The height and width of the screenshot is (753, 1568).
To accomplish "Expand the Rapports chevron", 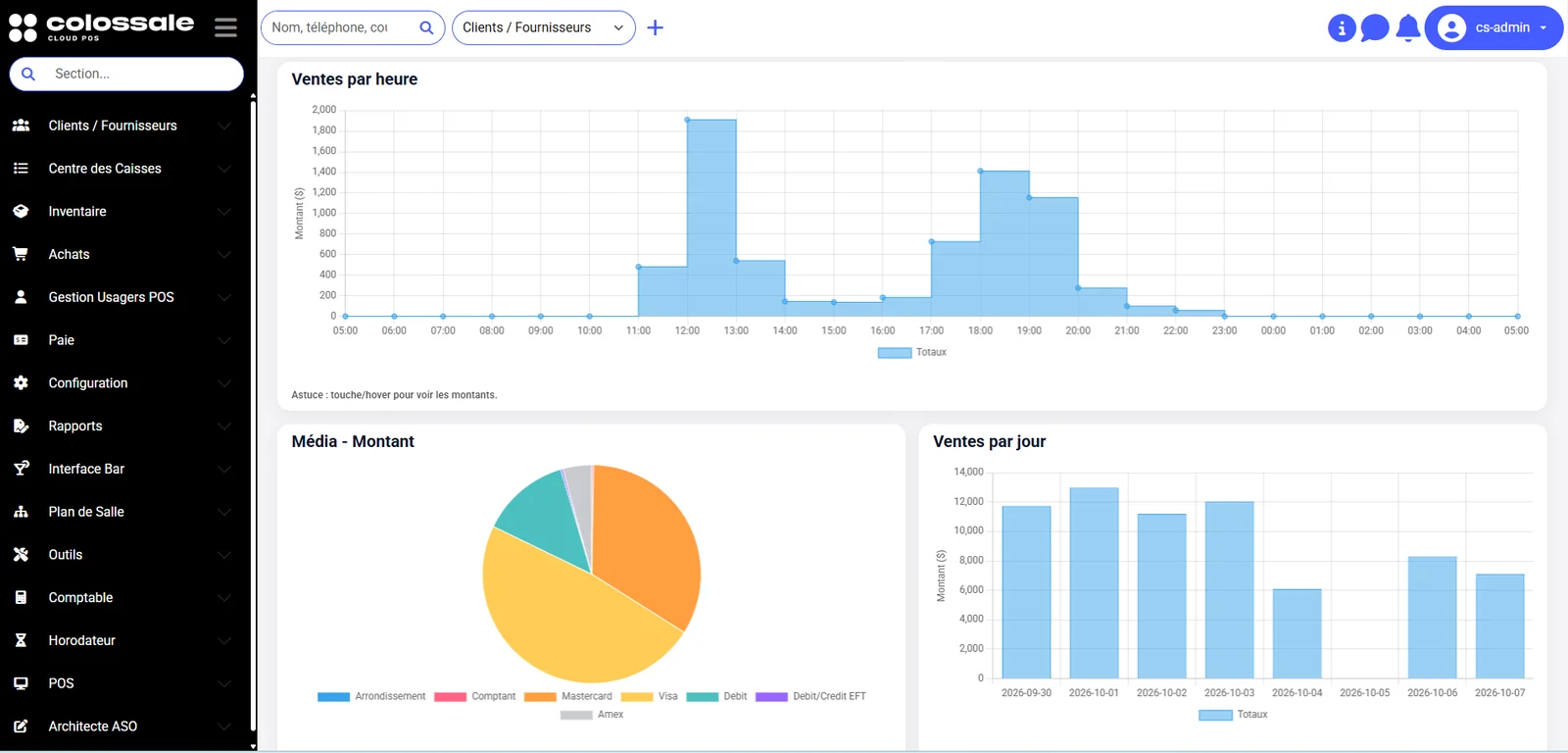I will 224,427.
